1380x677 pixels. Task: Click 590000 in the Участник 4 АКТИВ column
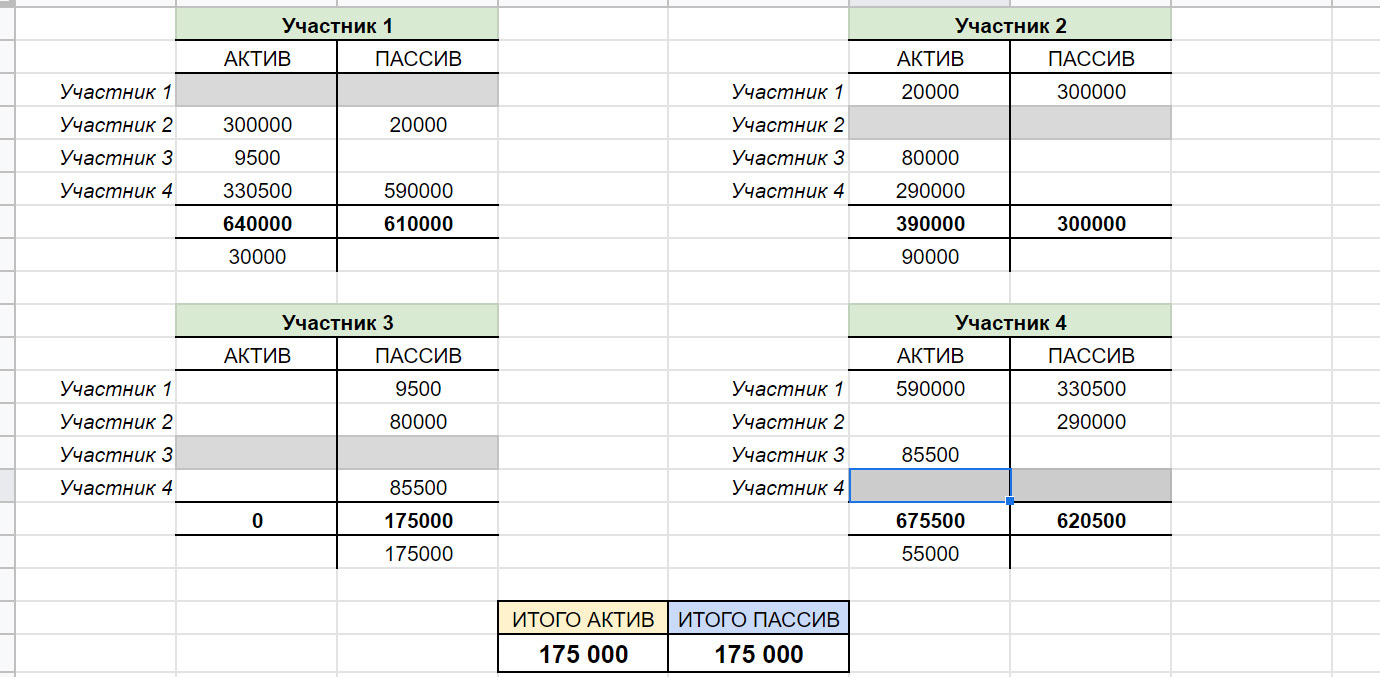pos(930,389)
